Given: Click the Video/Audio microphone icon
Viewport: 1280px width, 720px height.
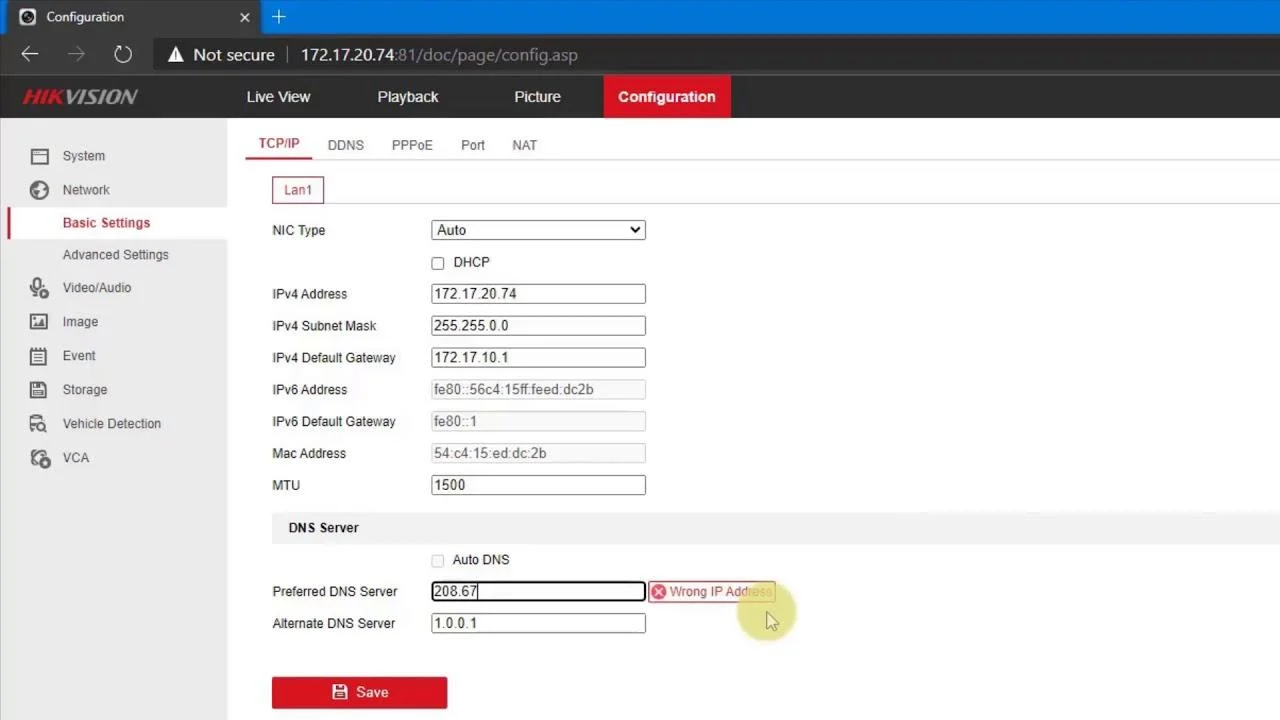Looking at the screenshot, I should pos(39,288).
